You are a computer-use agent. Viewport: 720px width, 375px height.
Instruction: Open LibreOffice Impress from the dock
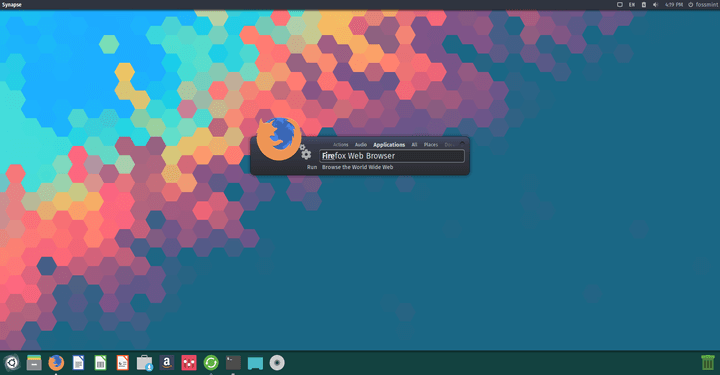pyautogui.click(x=123, y=363)
